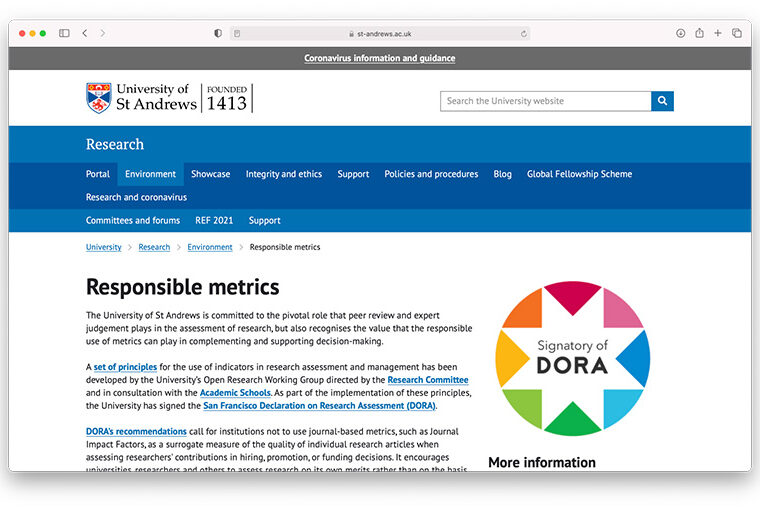Click the FOUNDED 1413 logo text

(227, 98)
